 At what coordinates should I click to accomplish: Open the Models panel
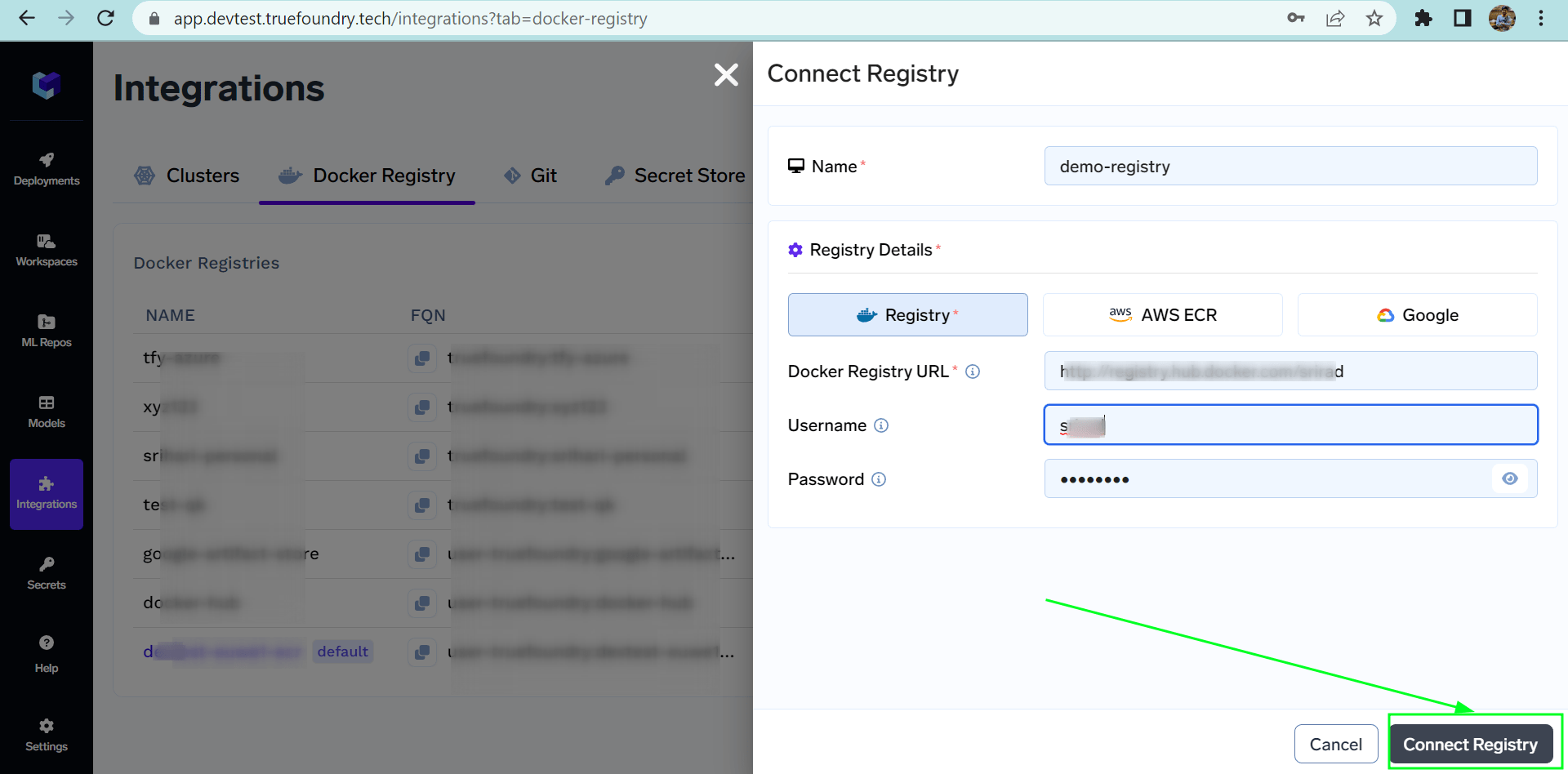point(46,411)
